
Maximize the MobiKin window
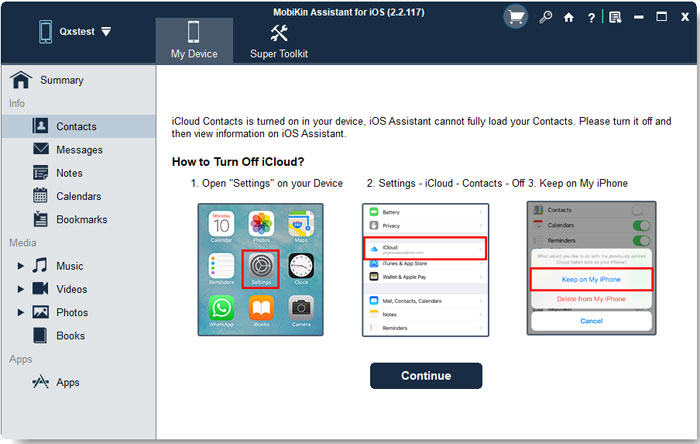tap(662, 17)
